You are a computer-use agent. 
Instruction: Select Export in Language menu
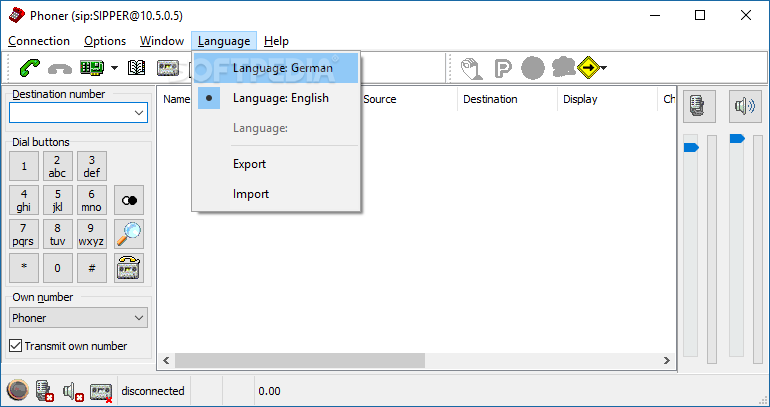[x=277, y=164]
